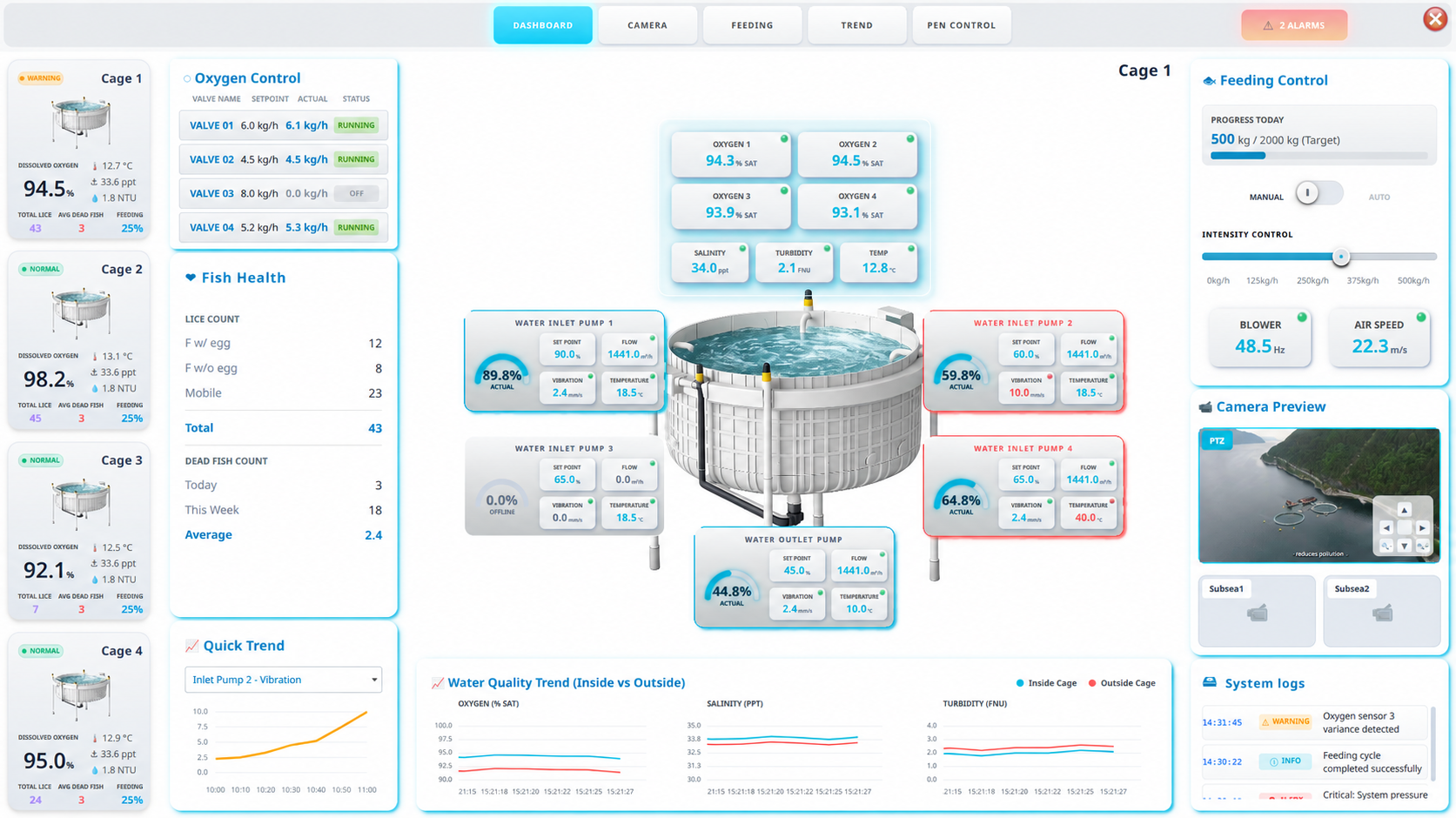Select PTZ camera label button
This screenshot has height=818, width=1456.
click(x=1217, y=441)
